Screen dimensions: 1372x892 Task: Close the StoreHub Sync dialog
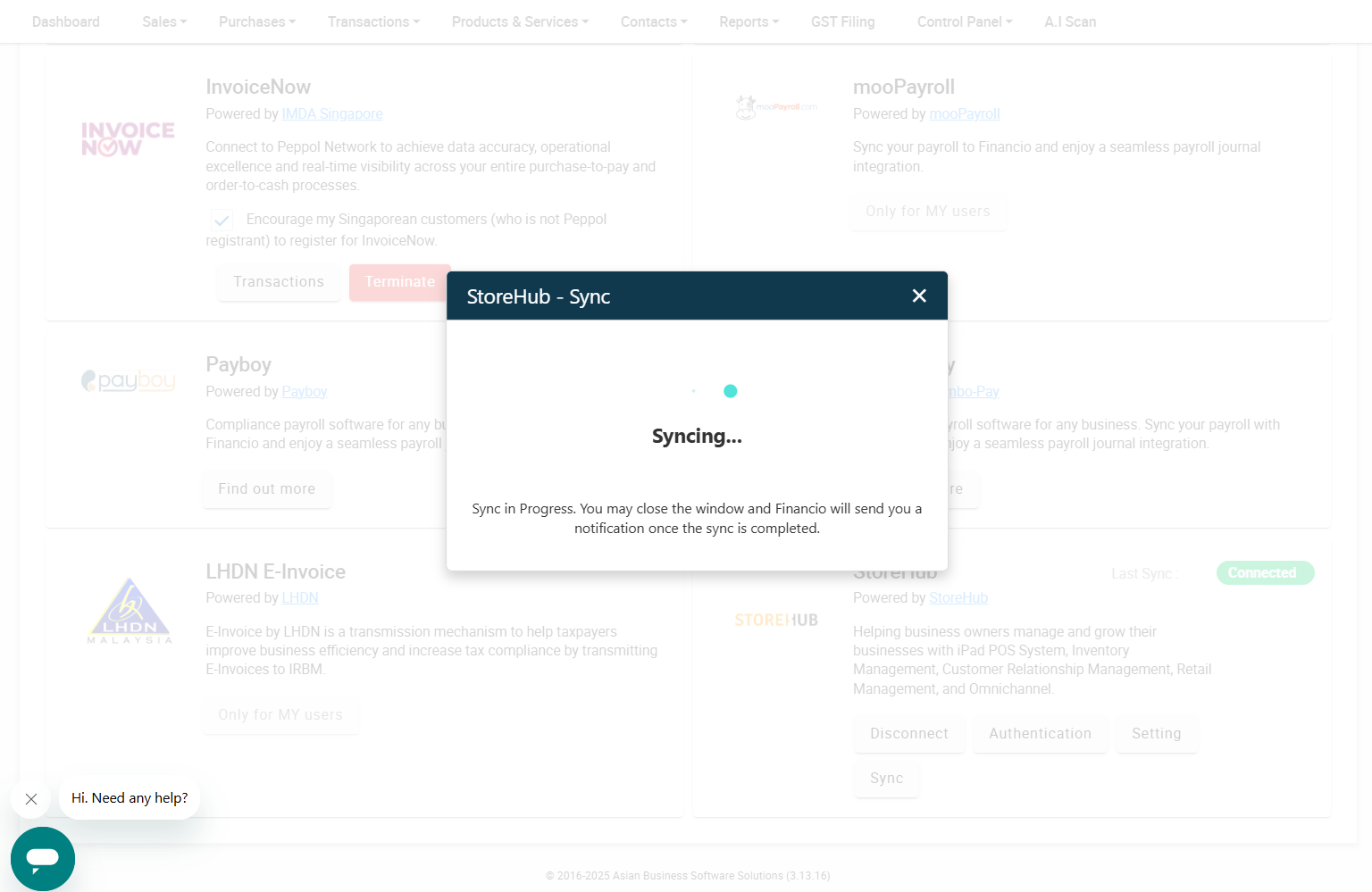(x=919, y=296)
